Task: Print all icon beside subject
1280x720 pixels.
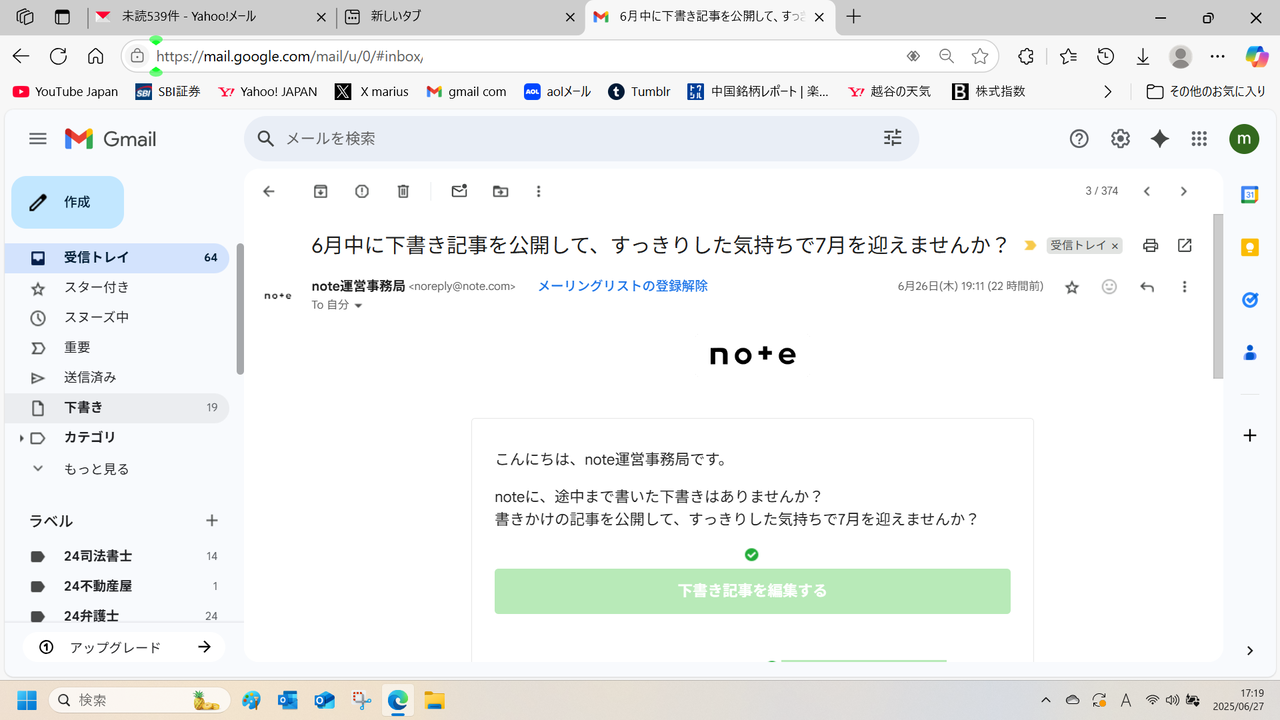Action: (1150, 245)
